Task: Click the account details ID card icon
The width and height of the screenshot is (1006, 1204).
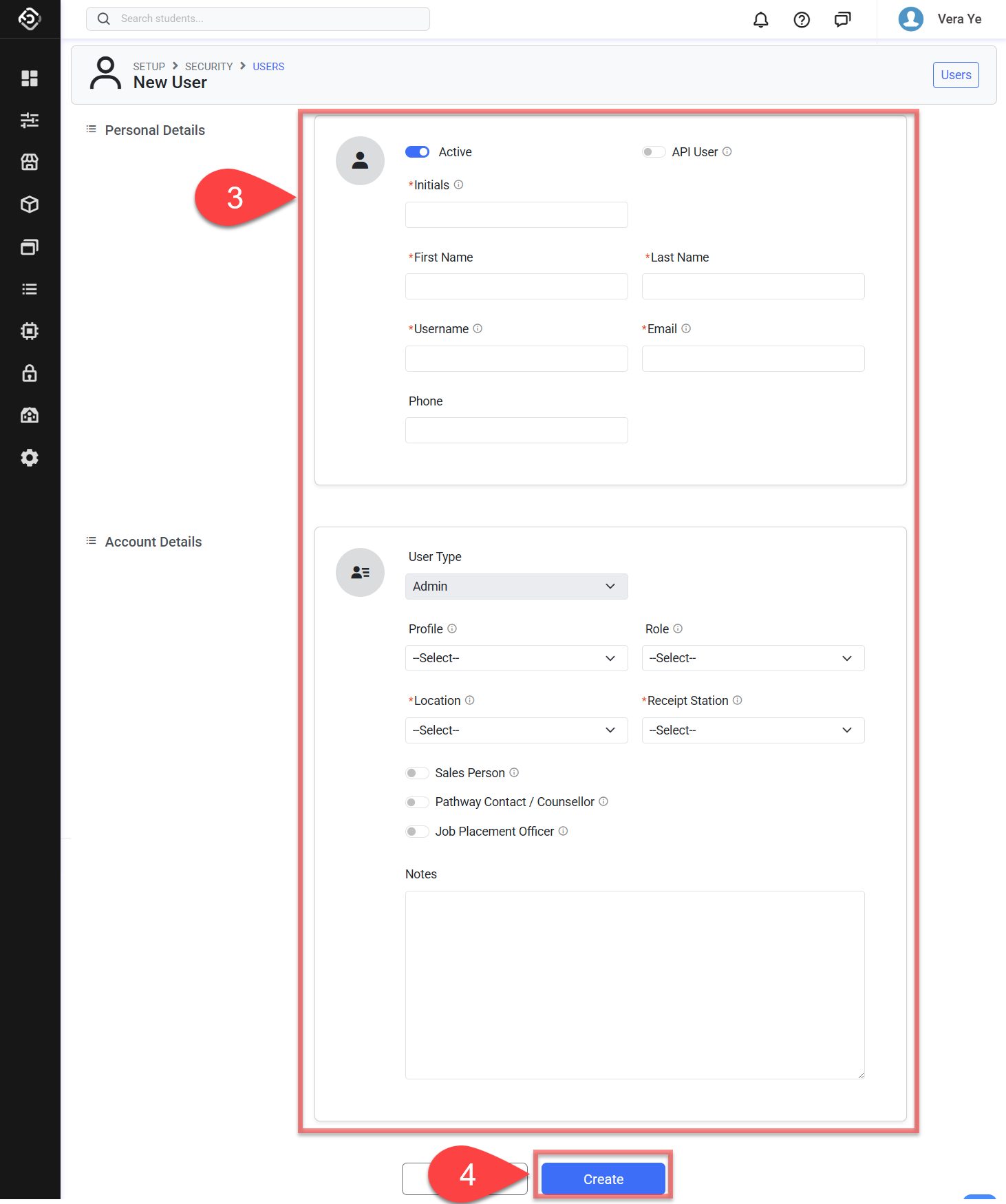Action: coord(360,572)
